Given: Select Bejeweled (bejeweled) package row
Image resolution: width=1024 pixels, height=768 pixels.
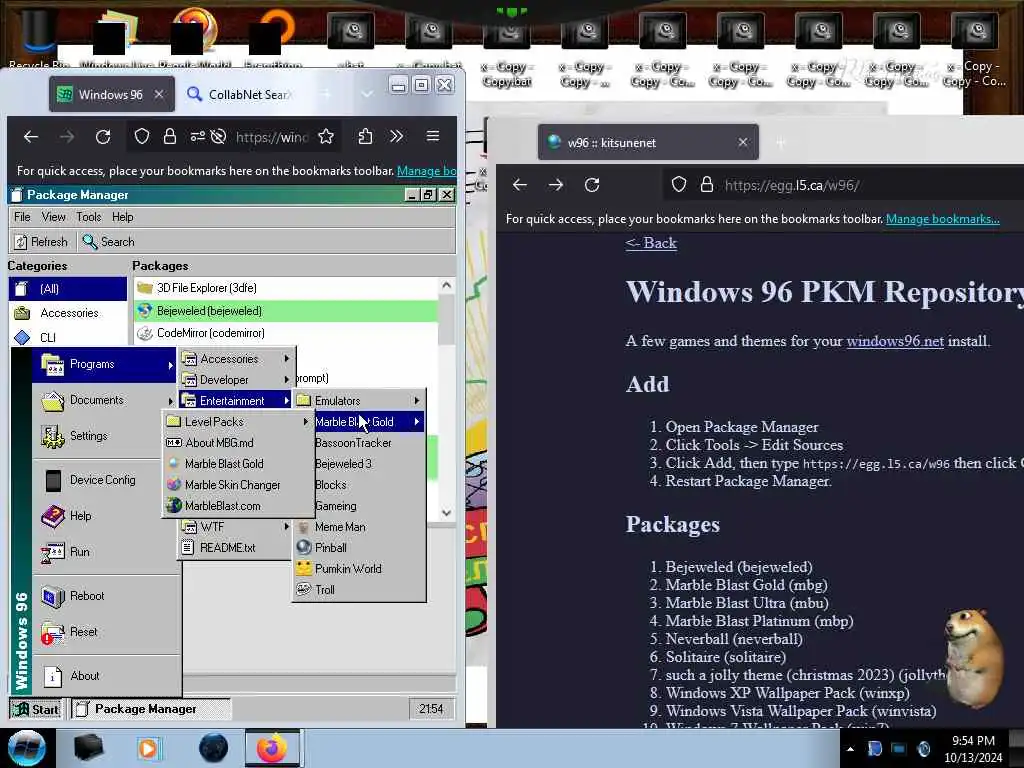Looking at the screenshot, I should pos(286,311).
